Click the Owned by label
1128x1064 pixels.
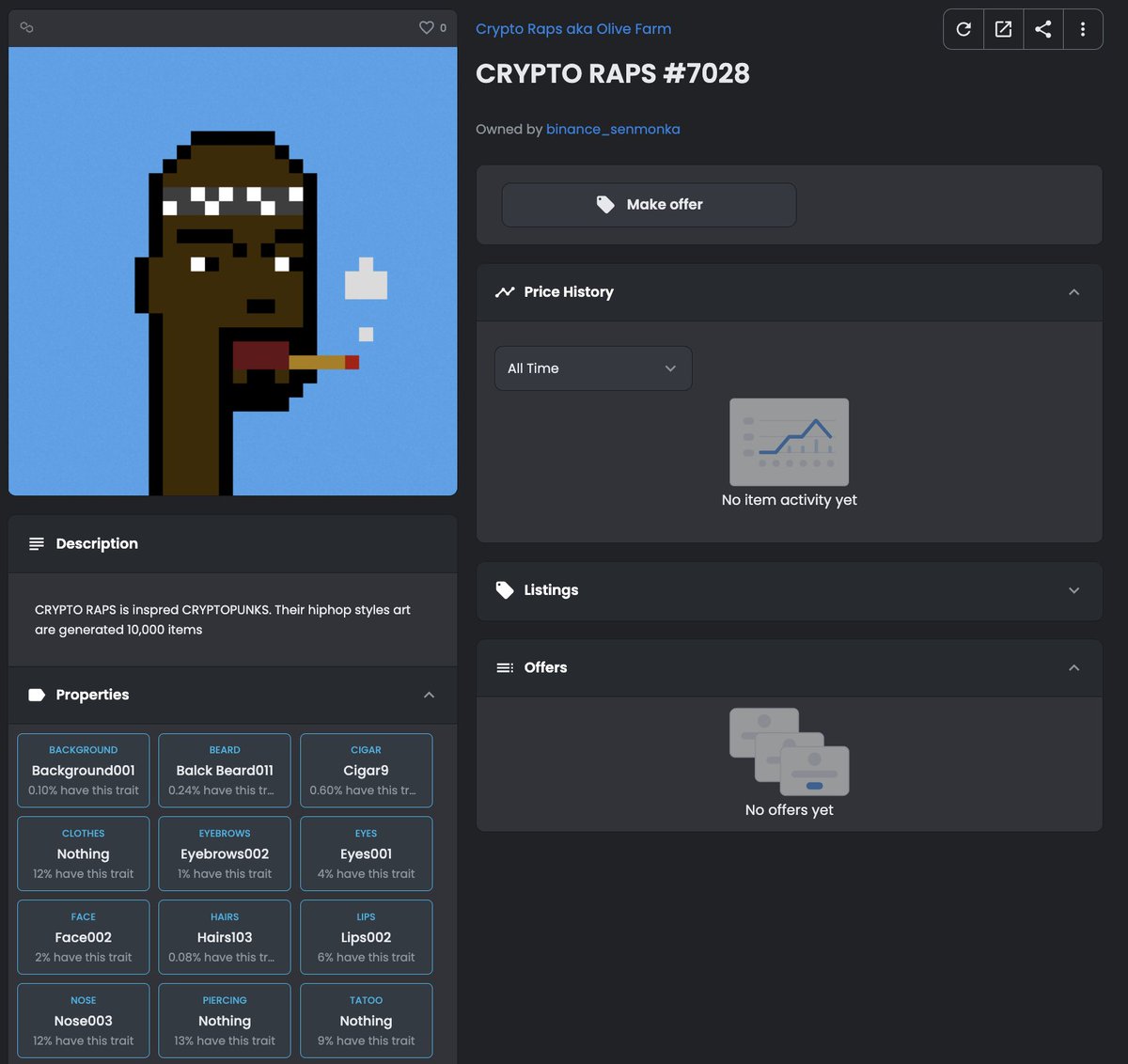coord(509,129)
